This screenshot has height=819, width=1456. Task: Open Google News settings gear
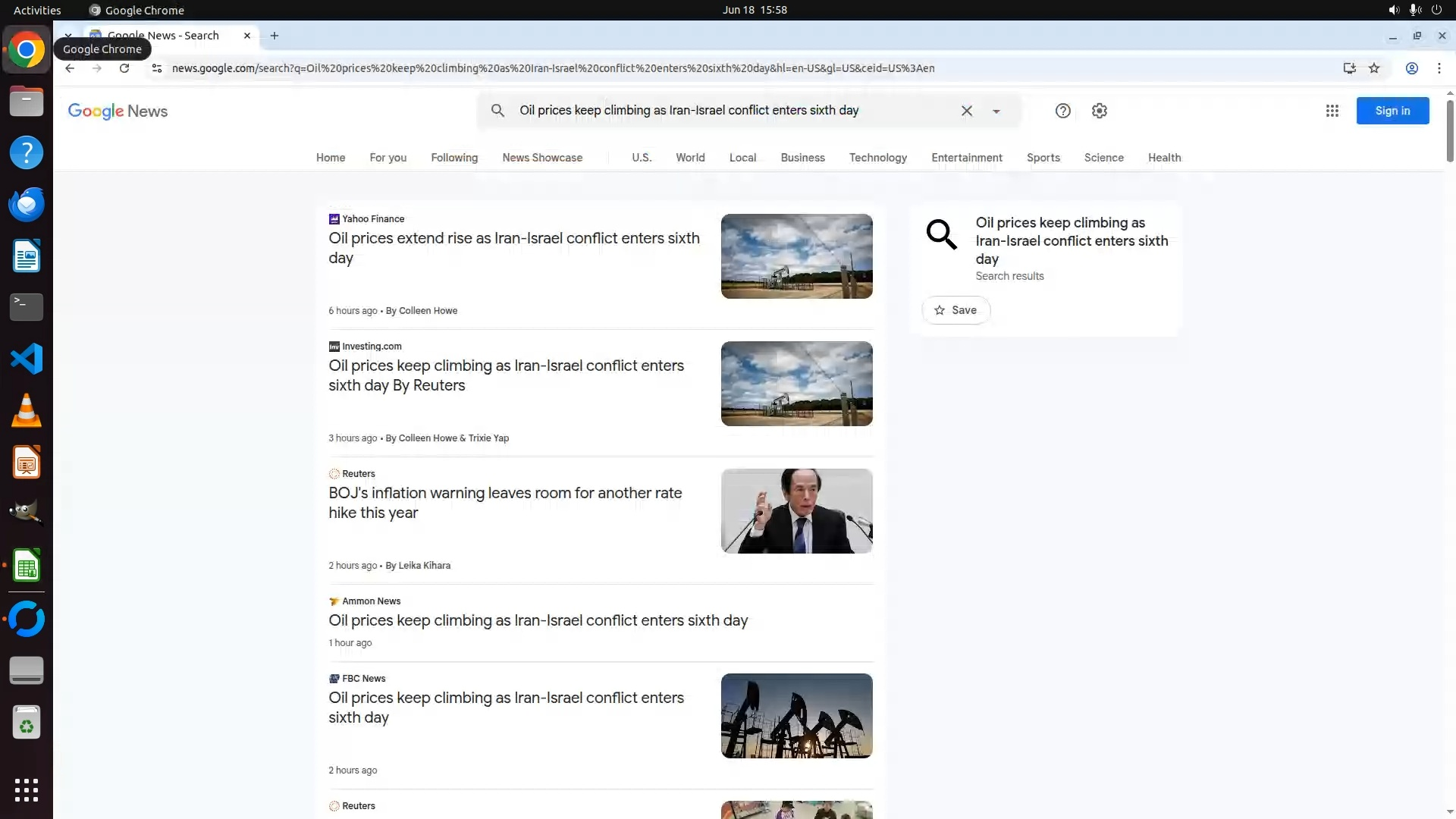click(1099, 111)
